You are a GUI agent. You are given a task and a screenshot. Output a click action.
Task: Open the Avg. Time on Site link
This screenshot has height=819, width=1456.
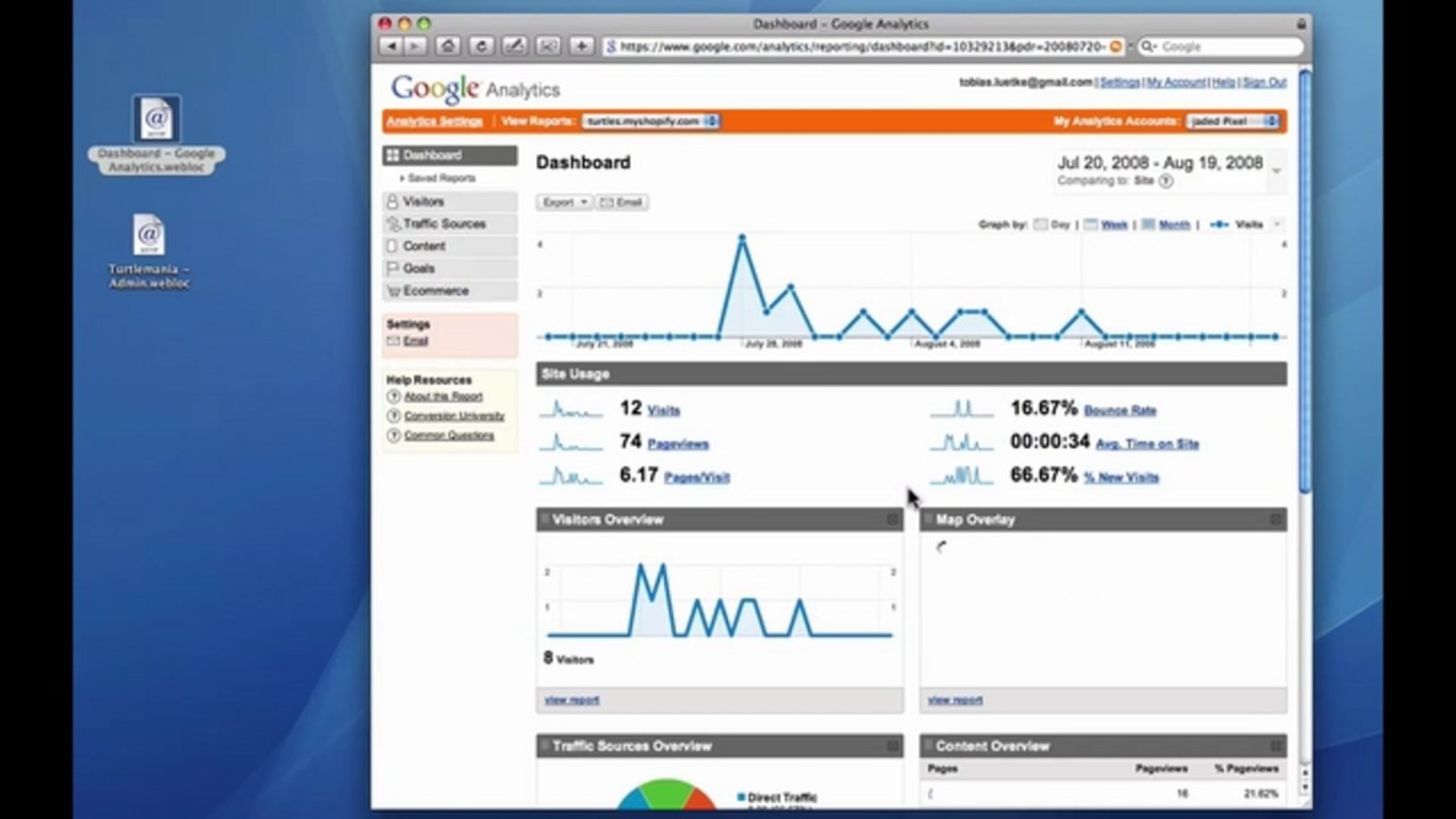(1147, 444)
